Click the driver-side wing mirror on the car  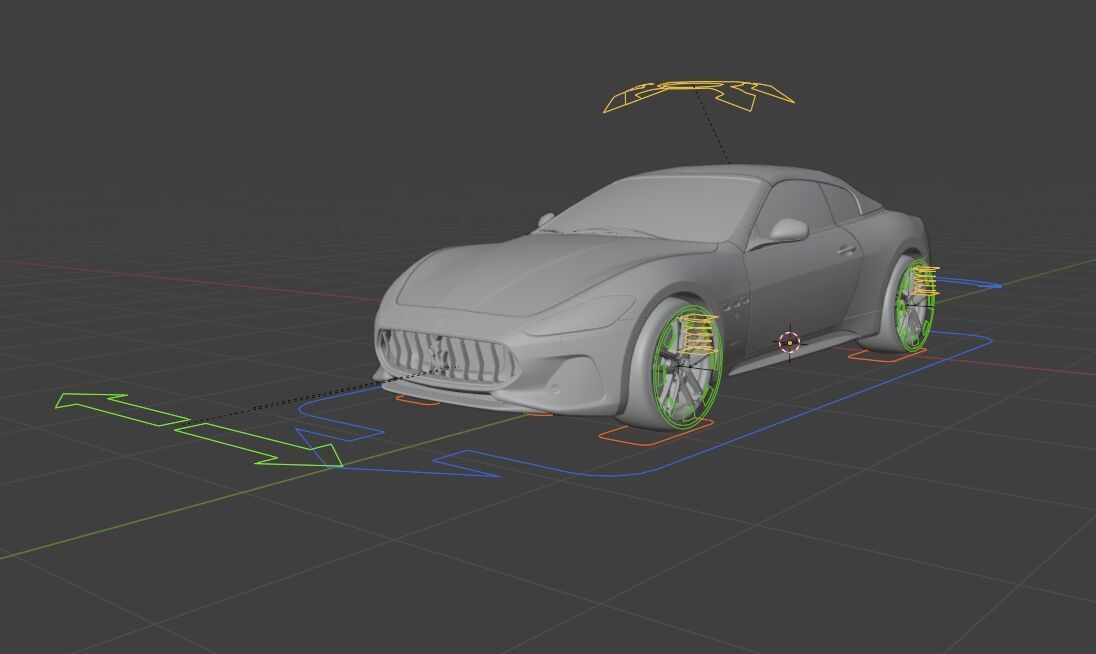click(x=788, y=229)
